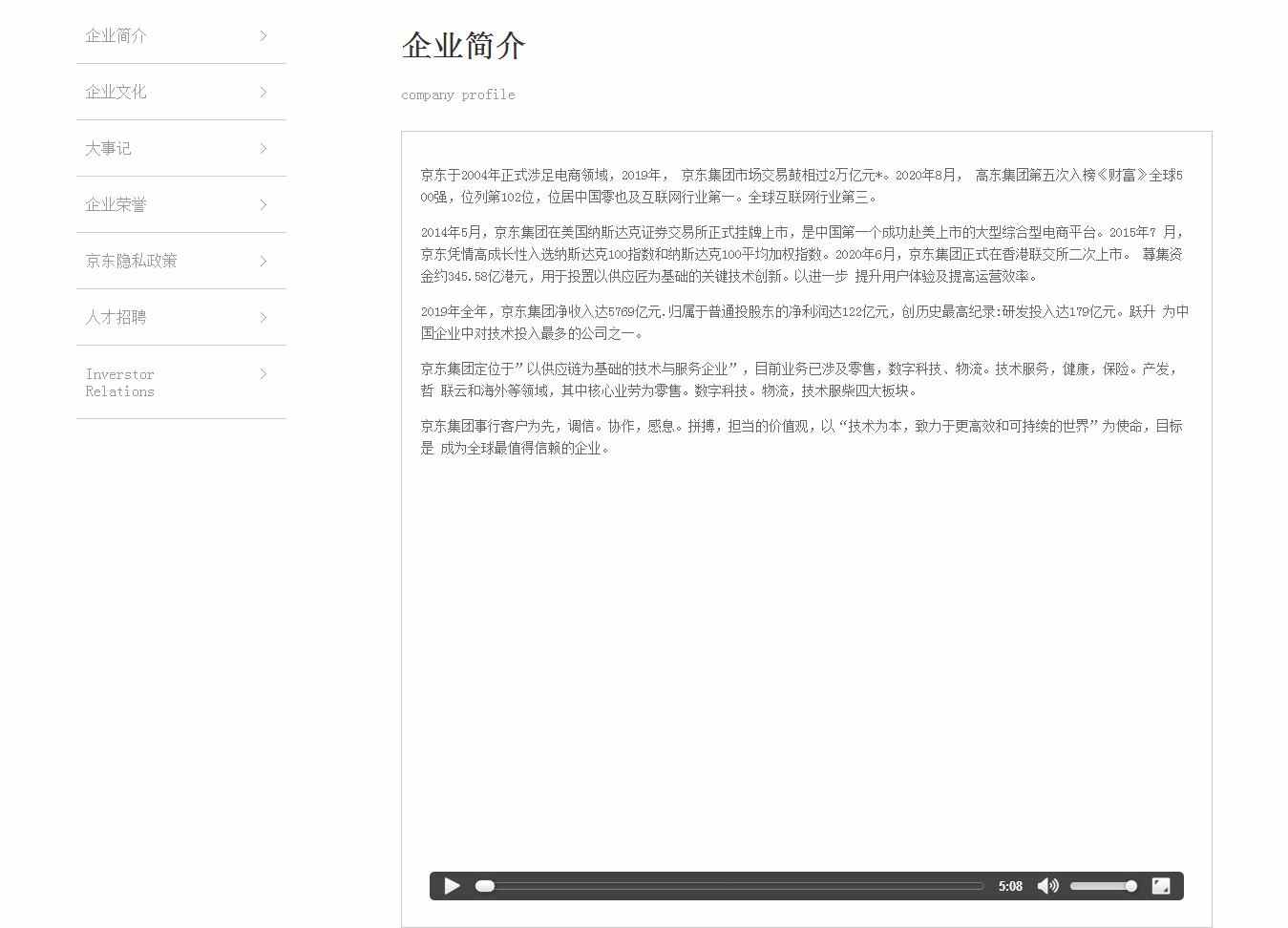Click the 5:08 video duration label

point(1010,886)
